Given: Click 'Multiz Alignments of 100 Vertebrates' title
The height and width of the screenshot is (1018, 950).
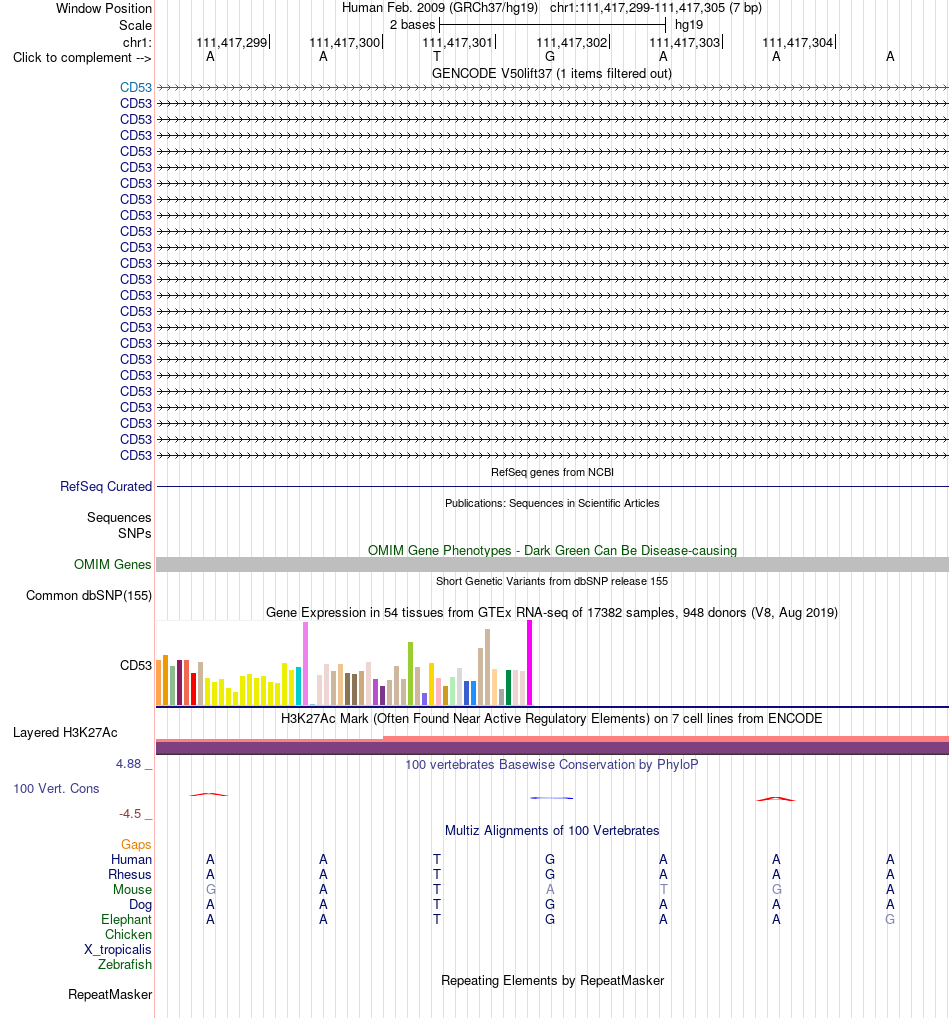Looking at the screenshot, I should point(552,830).
